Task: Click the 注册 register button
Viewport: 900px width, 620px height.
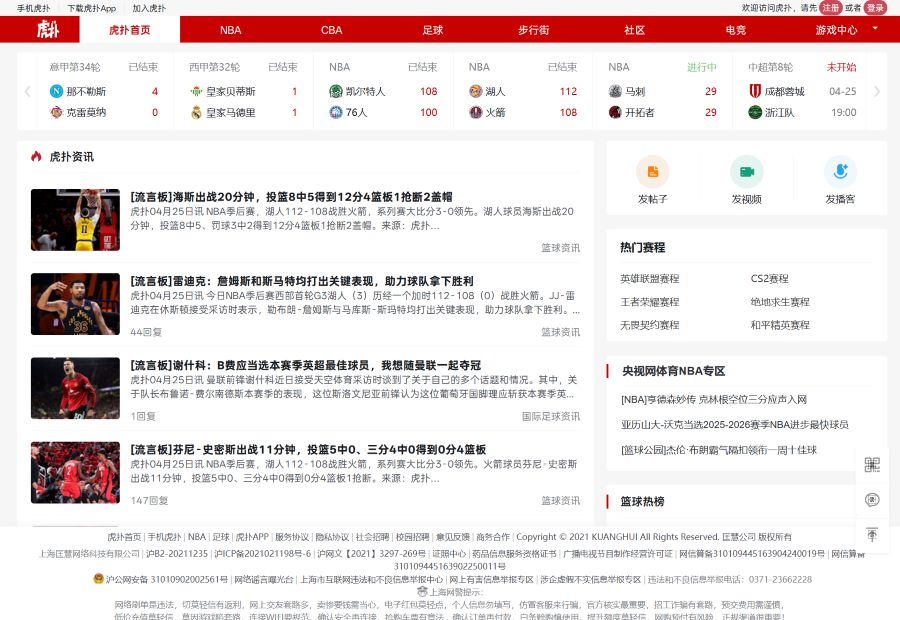Action: pos(830,8)
